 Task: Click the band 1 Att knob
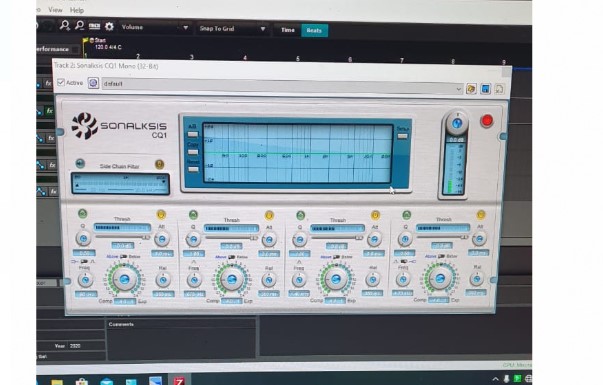162,239
